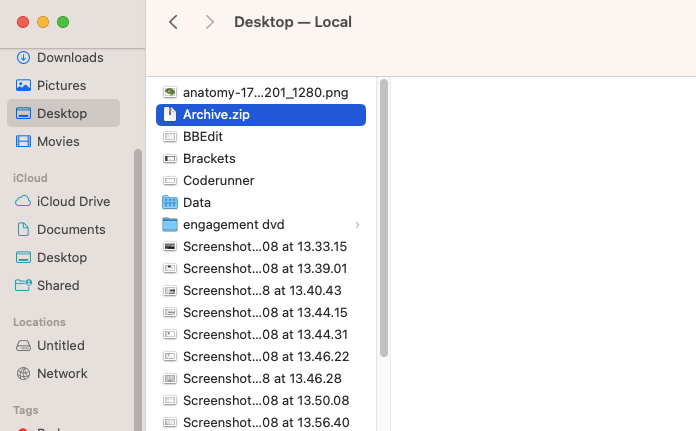This screenshot has width=696, height=431.
Task: Click icon of Screenshot at 13.33.15
Action: [x=170, y=246]
